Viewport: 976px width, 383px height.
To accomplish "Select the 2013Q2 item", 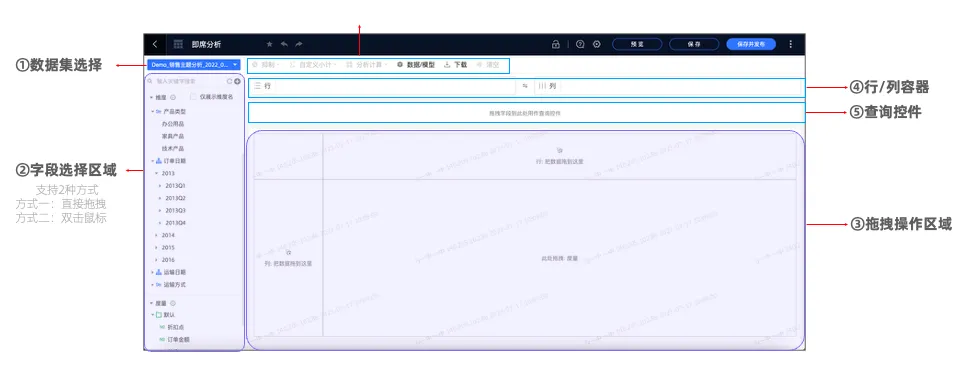I will tap(176, 198).
